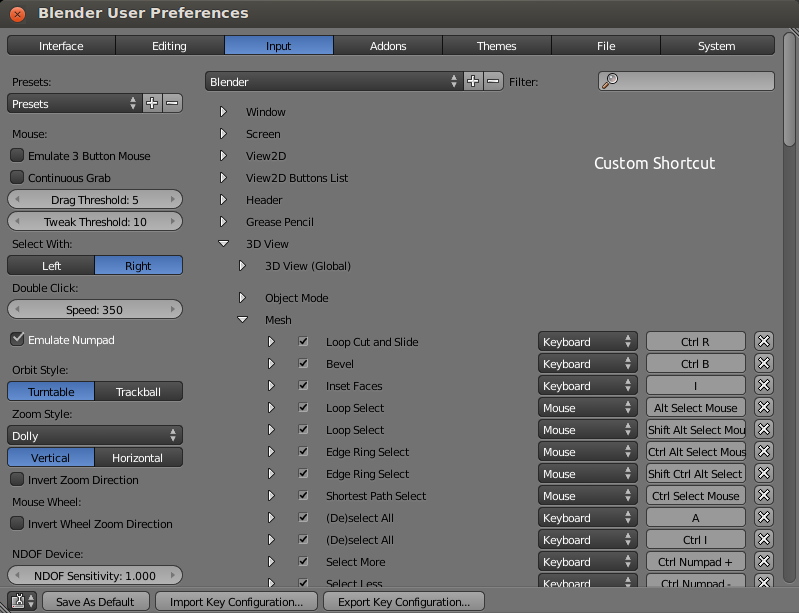Uncheck the Bevel keymap item
The height and width of the screenshot is (613, 799).
pos(303,363)
